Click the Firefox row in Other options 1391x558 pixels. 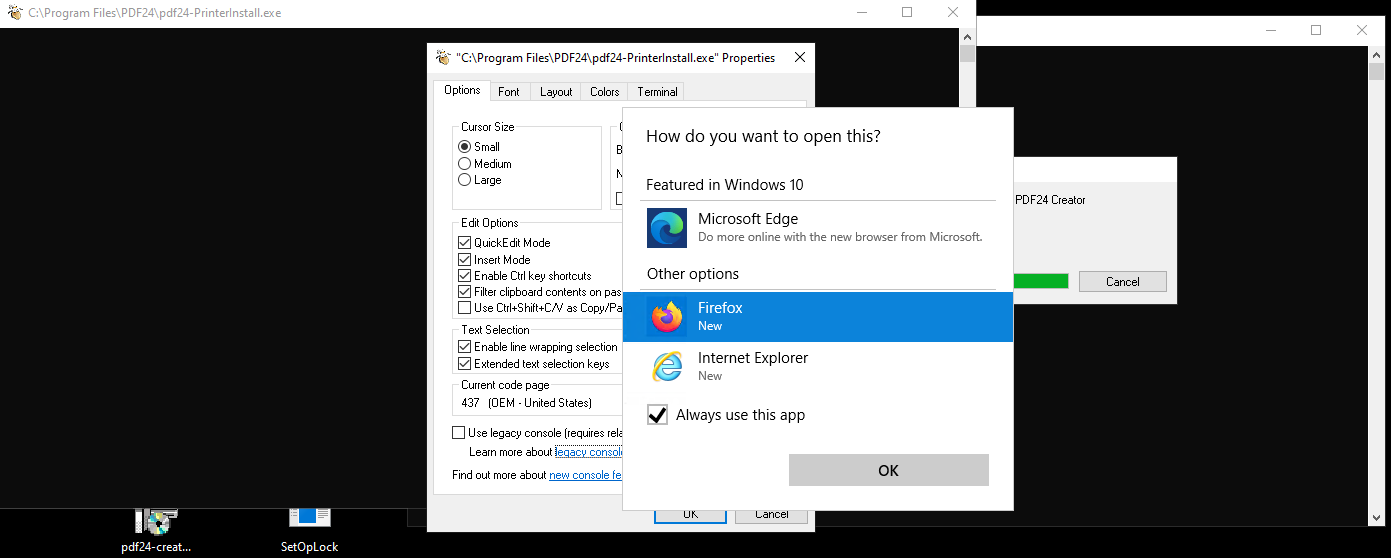coord(818,317)
